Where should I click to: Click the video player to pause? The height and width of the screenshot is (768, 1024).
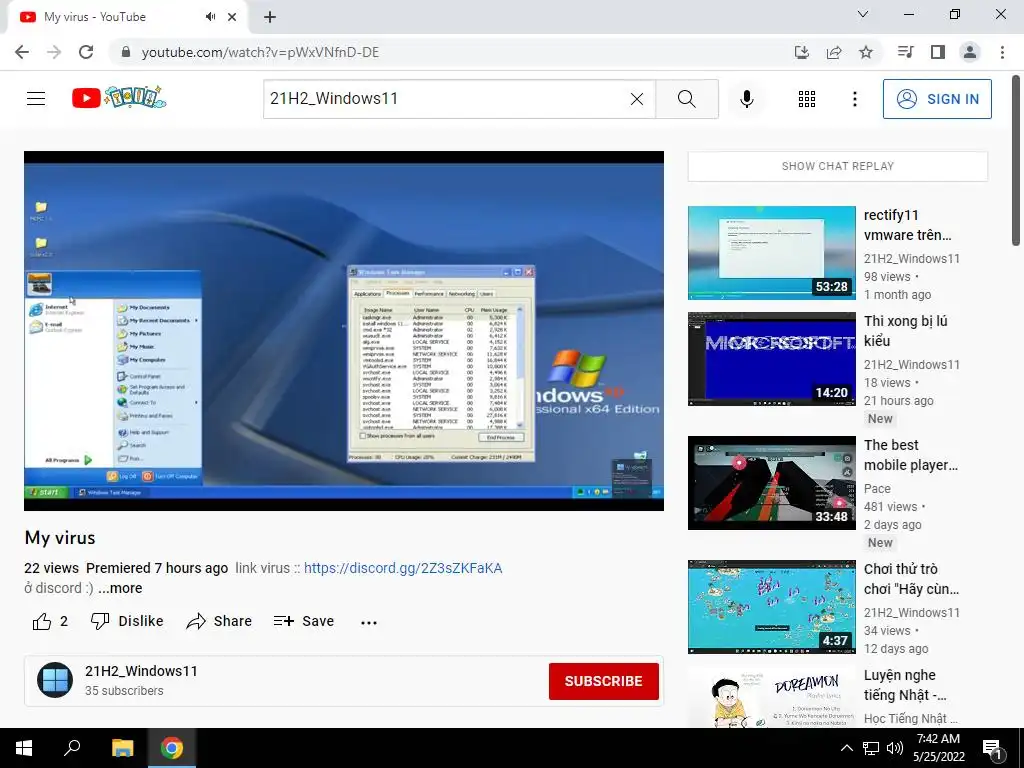pos(344,330)
